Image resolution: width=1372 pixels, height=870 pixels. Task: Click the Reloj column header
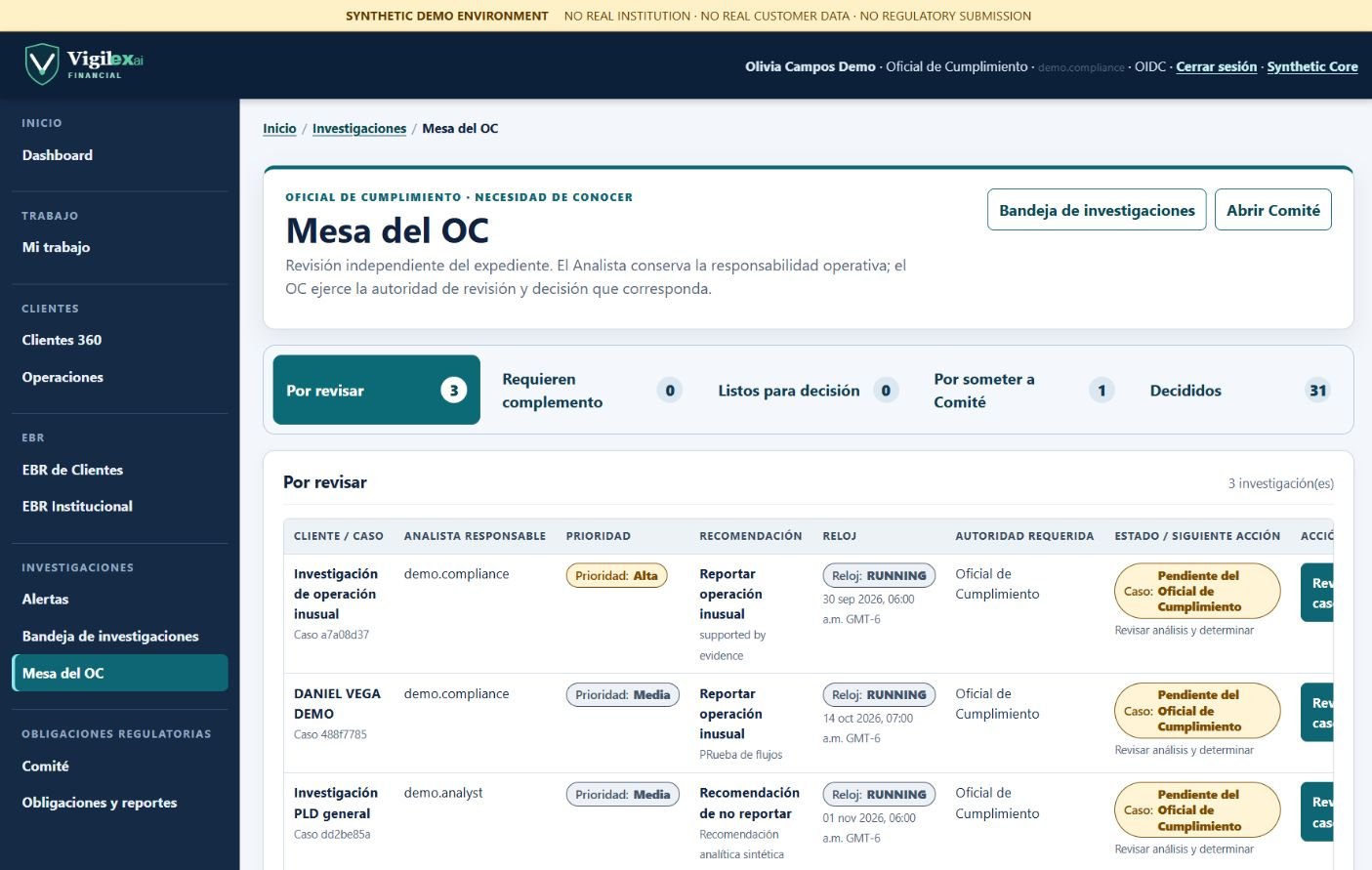pyautogui.click(x=839, y=536)
